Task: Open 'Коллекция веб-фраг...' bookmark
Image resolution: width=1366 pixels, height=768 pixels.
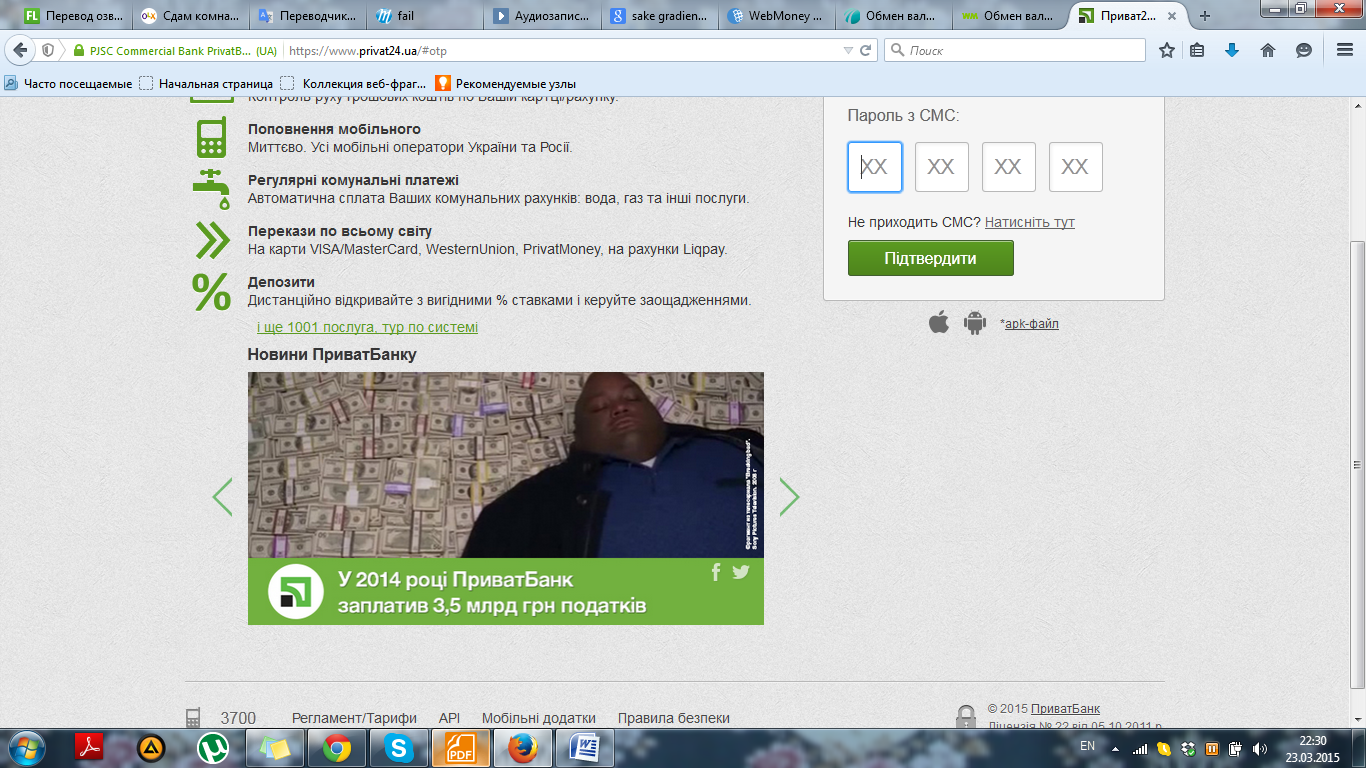Action: (354, 84)
